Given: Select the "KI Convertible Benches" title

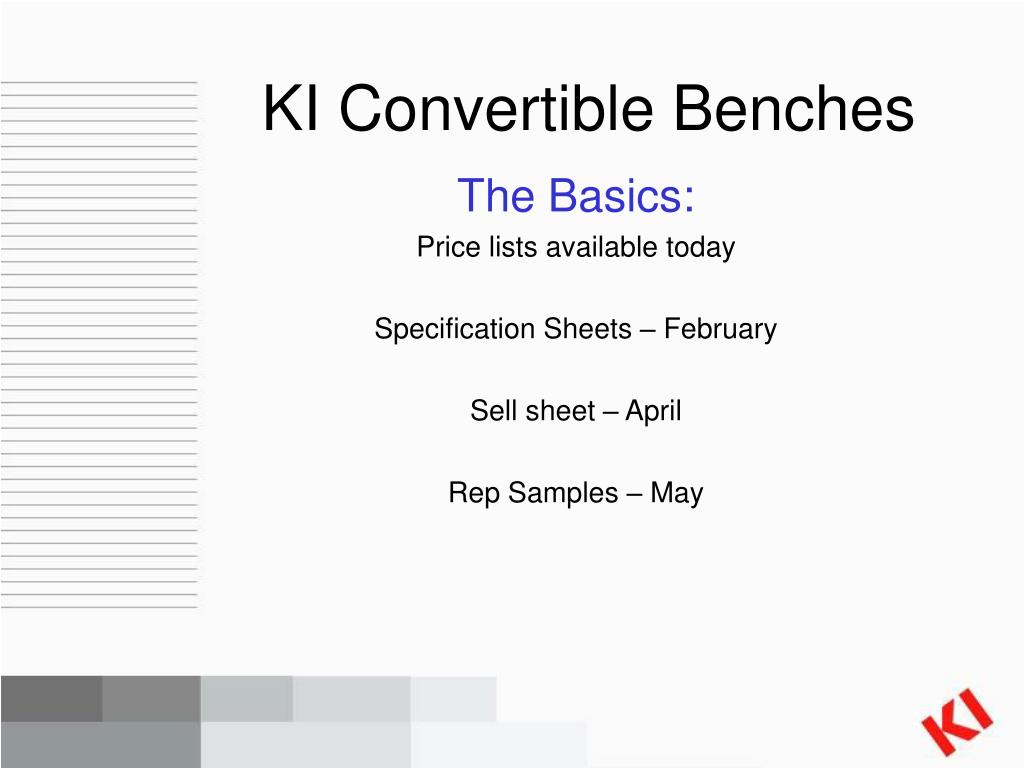Looking at the screenshot, I should (588, 108).
